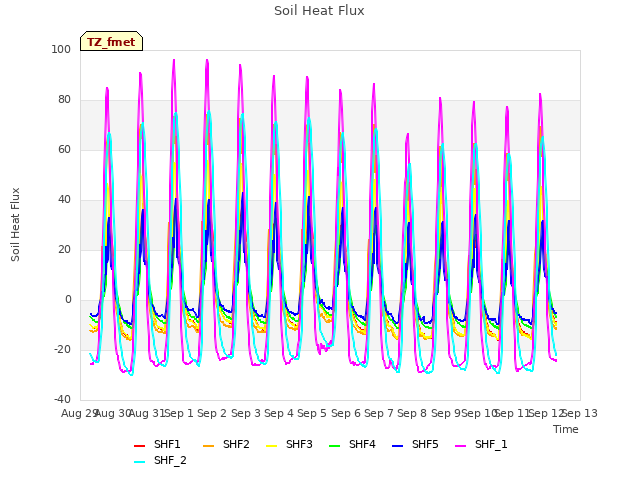Viewport: 640px width, 480px height.
Task: Click the vertical Soil Heat Flux axis label
Action: (16, 224)
